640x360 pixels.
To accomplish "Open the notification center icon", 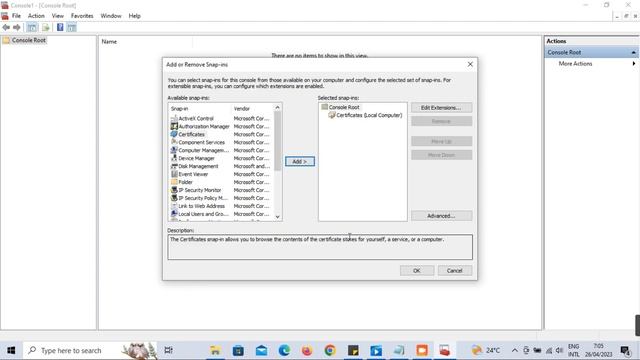I will click(624, 350).
